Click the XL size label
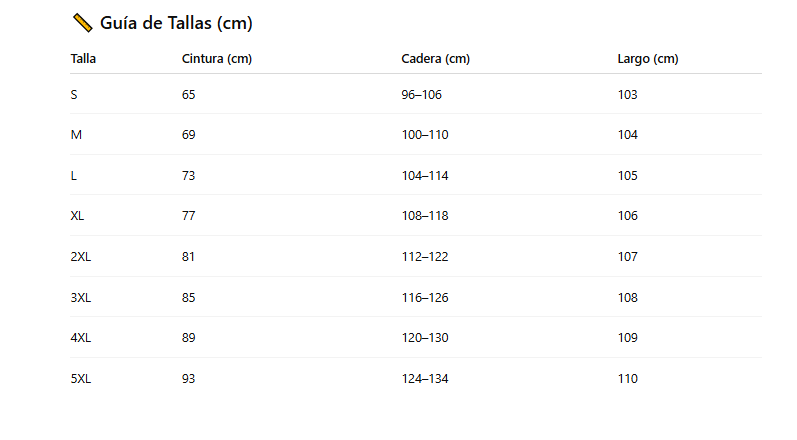Screen dimensions: 797x440 click(x=78, y=216)
